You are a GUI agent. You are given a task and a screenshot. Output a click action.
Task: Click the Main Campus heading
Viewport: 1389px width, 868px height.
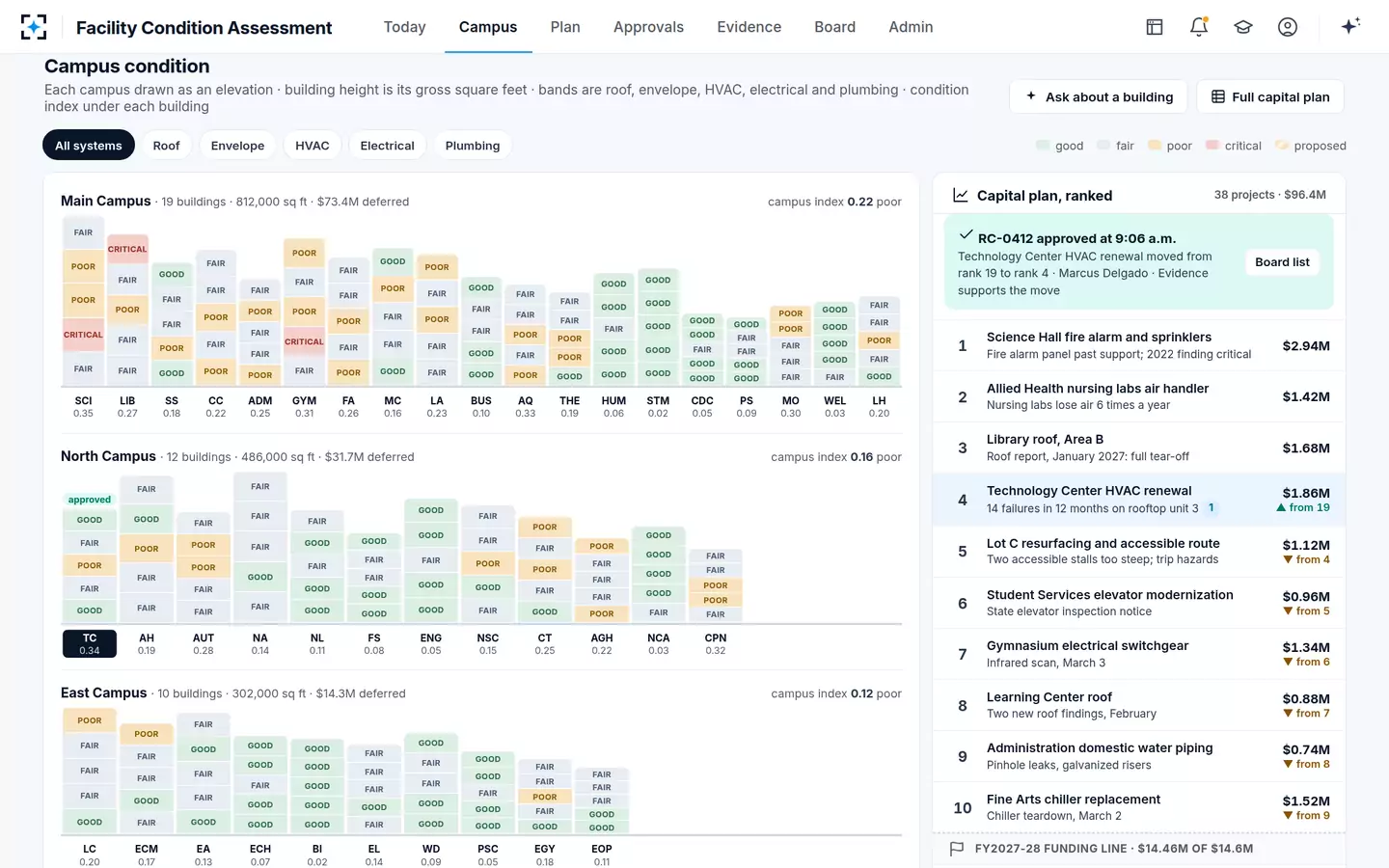click(106, 201)
